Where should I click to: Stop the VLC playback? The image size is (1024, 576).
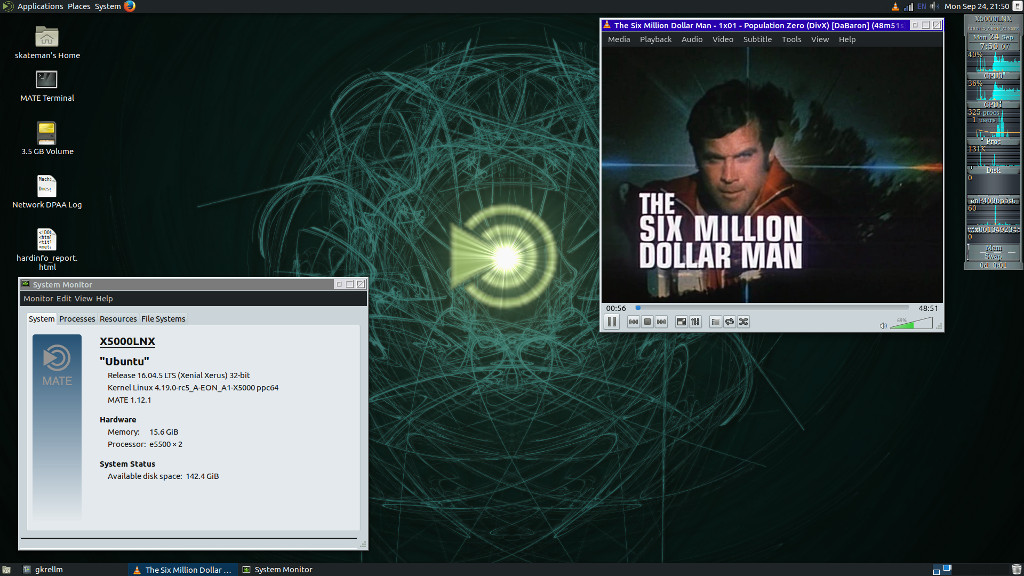tap(647, 321)
